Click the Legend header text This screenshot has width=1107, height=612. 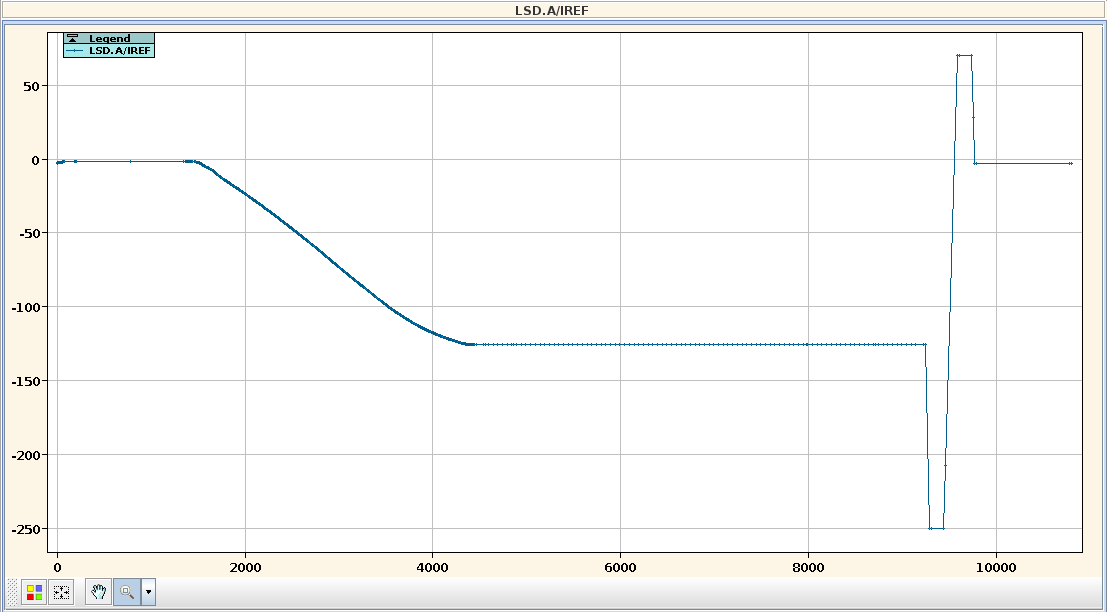tap(110, 38)
